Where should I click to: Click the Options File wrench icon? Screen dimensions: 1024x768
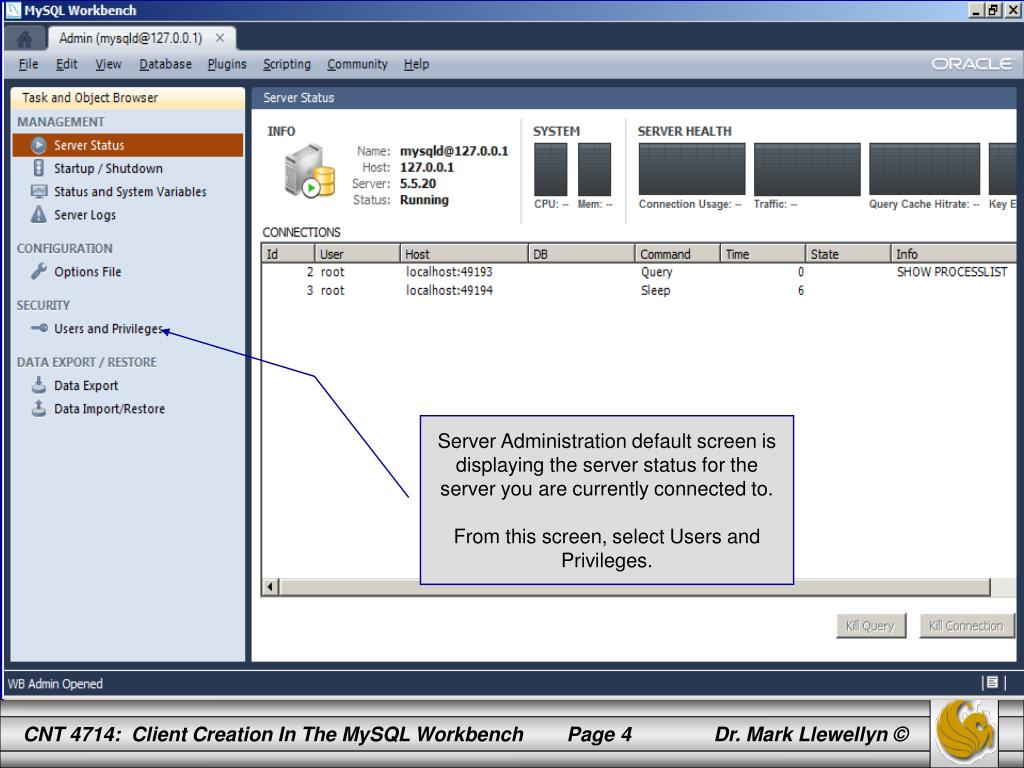pyautogui.click(x=39, y=271)
